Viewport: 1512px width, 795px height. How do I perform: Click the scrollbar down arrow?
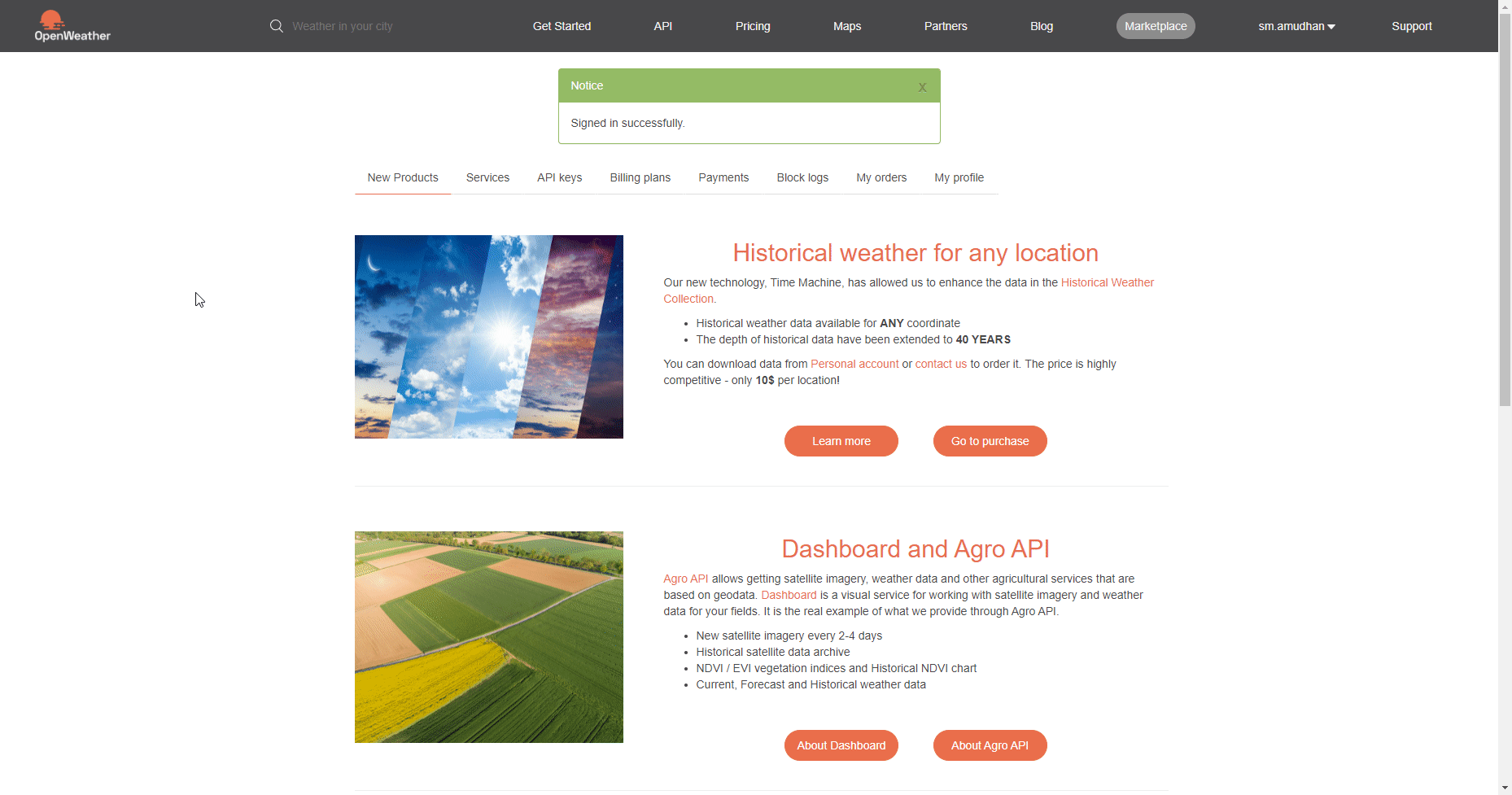pos(1504,788)
